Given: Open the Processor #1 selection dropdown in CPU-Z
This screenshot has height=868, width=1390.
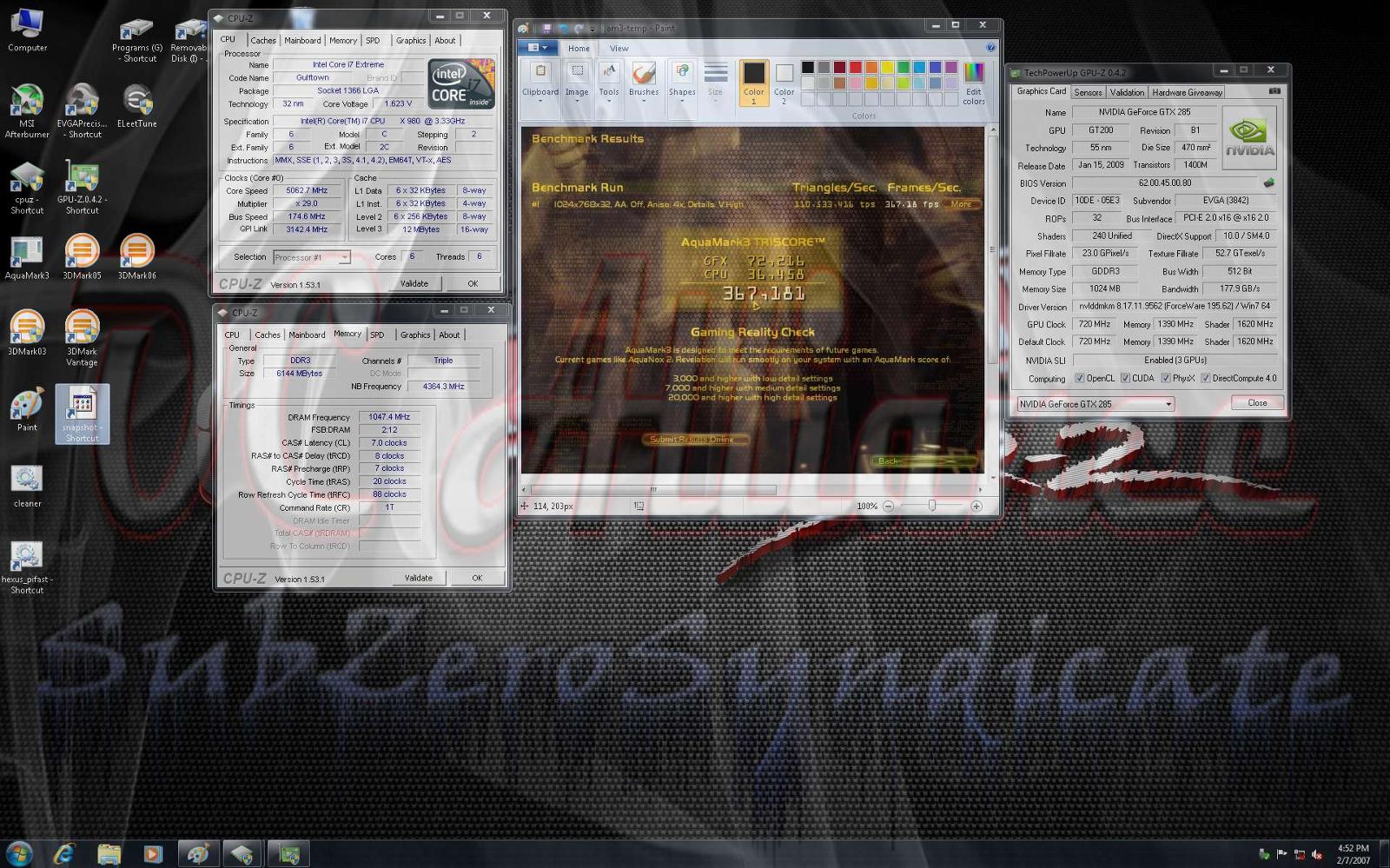Looking at the screenshot, I should [312, 257].
